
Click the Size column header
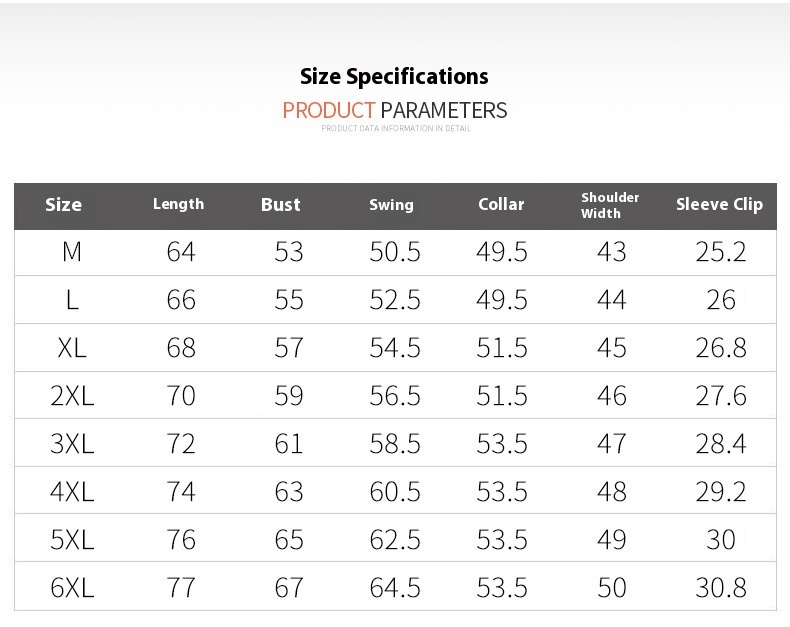point(63,205)
